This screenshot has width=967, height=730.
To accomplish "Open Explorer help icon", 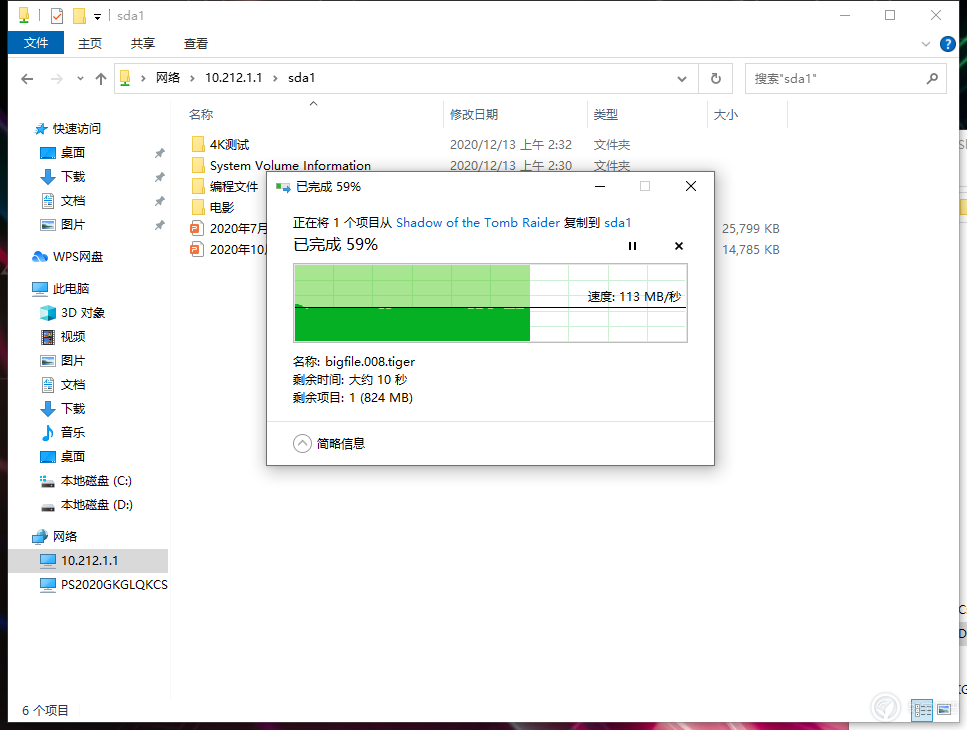I will [948, 44].
